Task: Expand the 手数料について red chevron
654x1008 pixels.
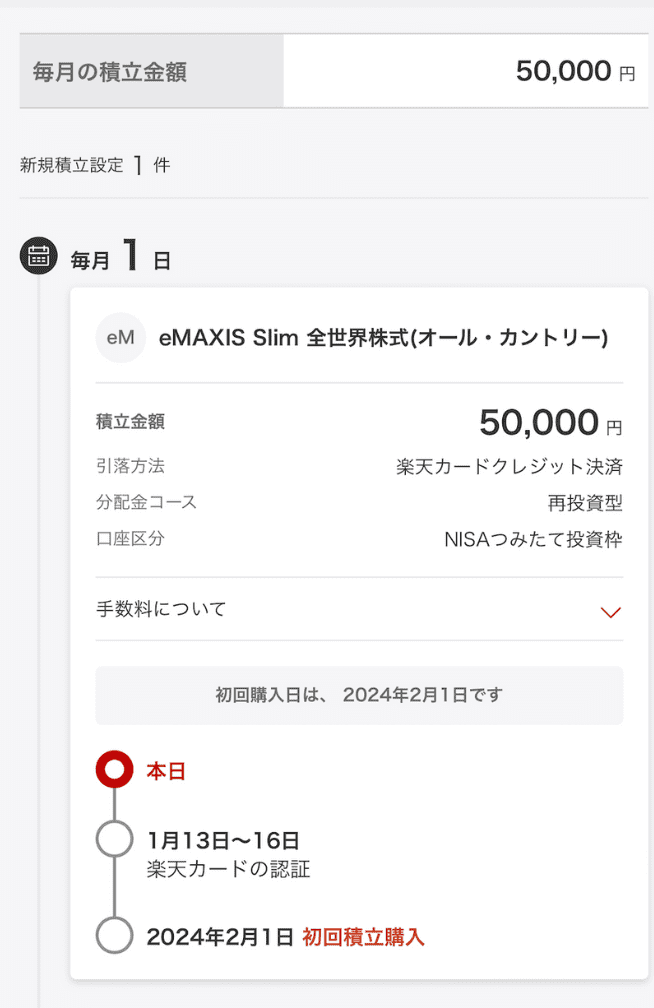Action: 610,611
